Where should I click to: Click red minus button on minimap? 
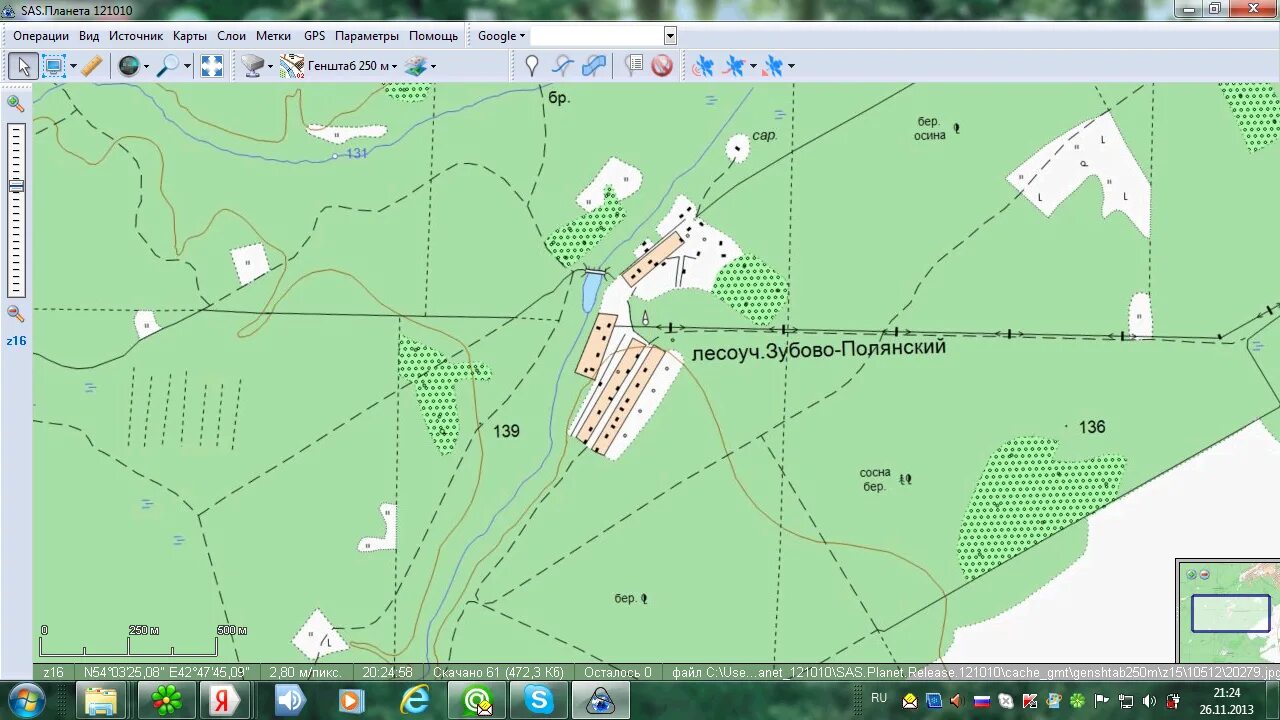(x=1204, y=575)
